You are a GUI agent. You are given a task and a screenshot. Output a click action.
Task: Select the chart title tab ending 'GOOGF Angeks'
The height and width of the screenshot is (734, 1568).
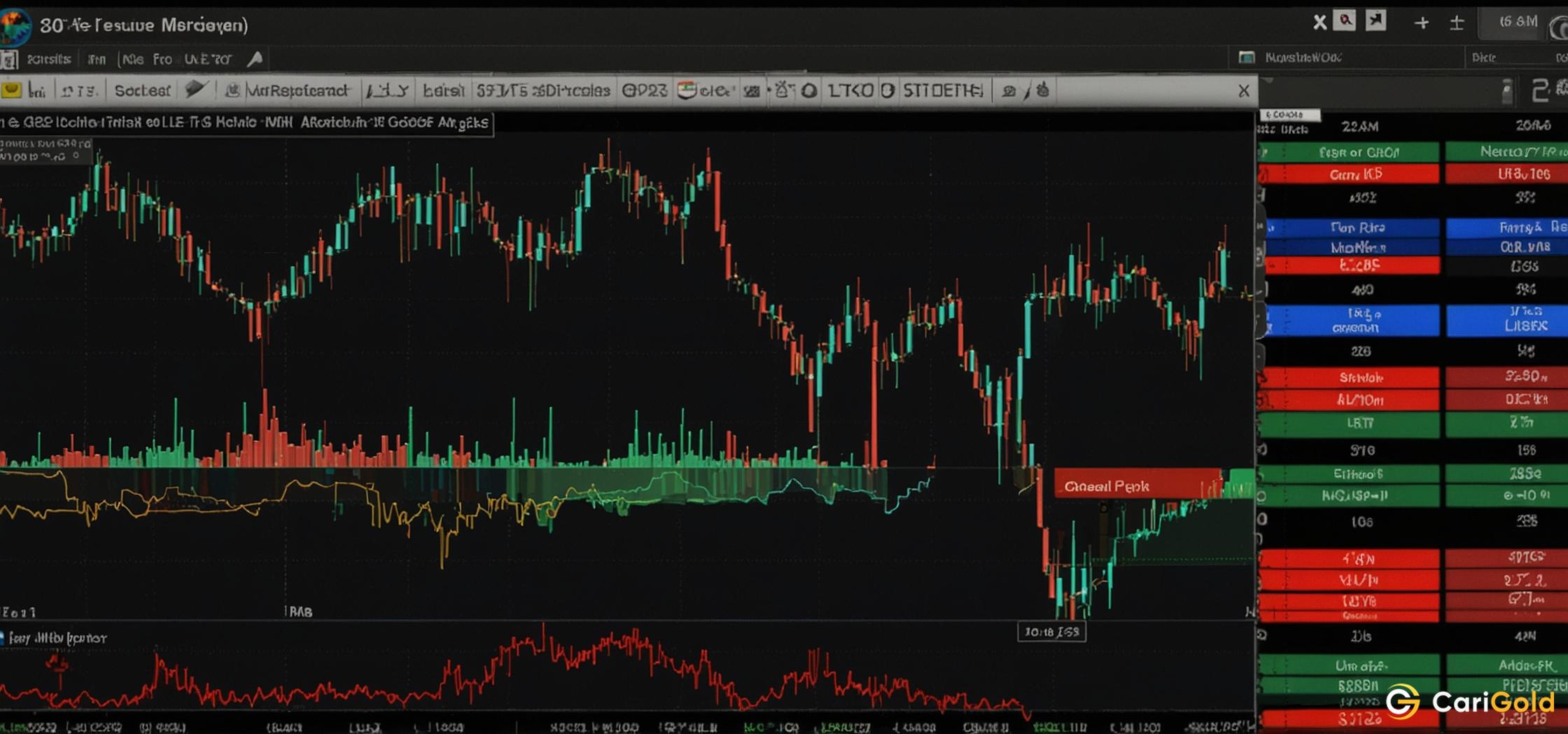pyautogui.click(x=246, y=123)
